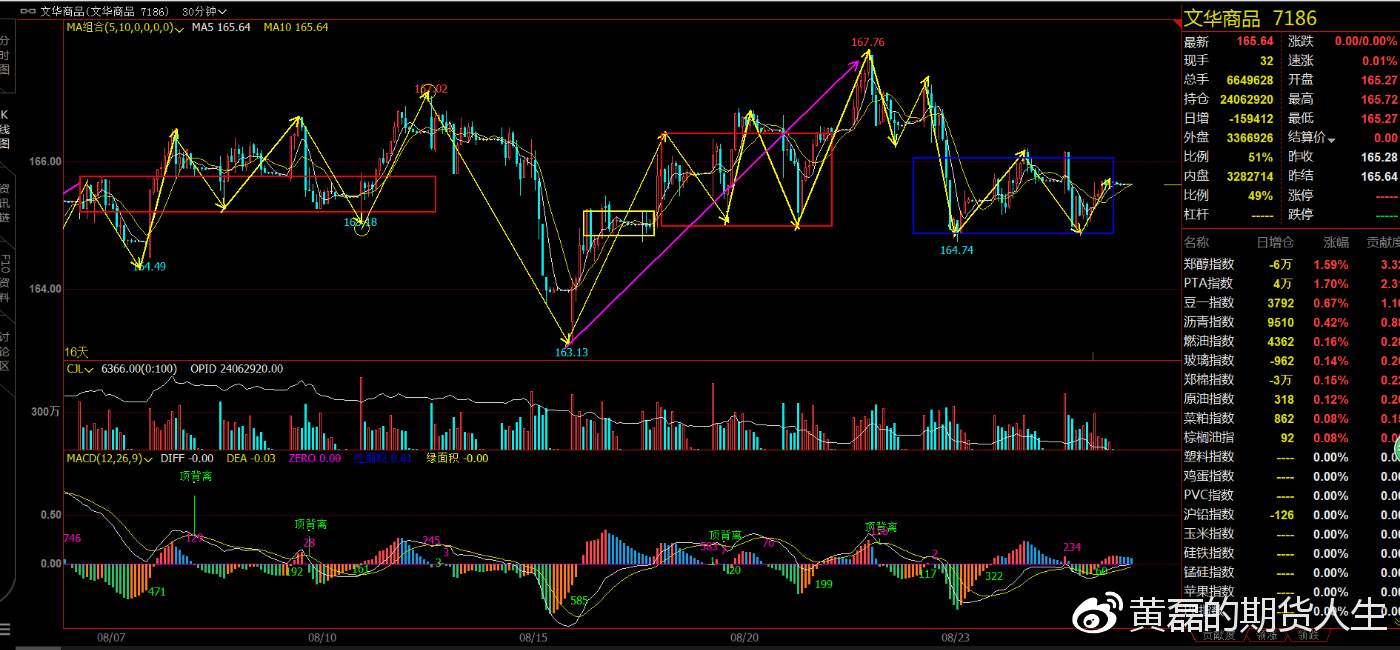Click the OPID 24062920.00 label

[x=237, y=369]
